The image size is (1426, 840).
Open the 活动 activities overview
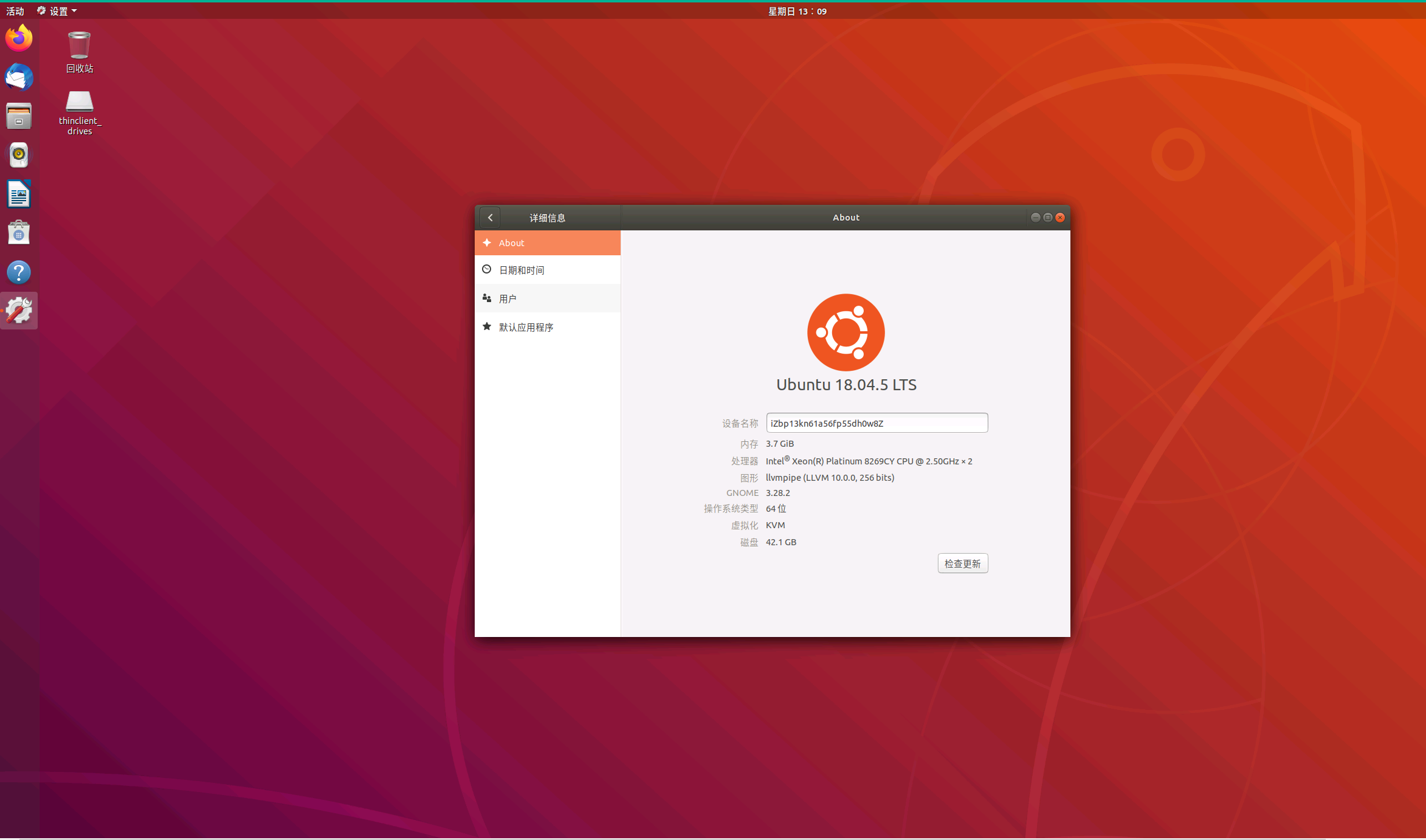point(15,11)
